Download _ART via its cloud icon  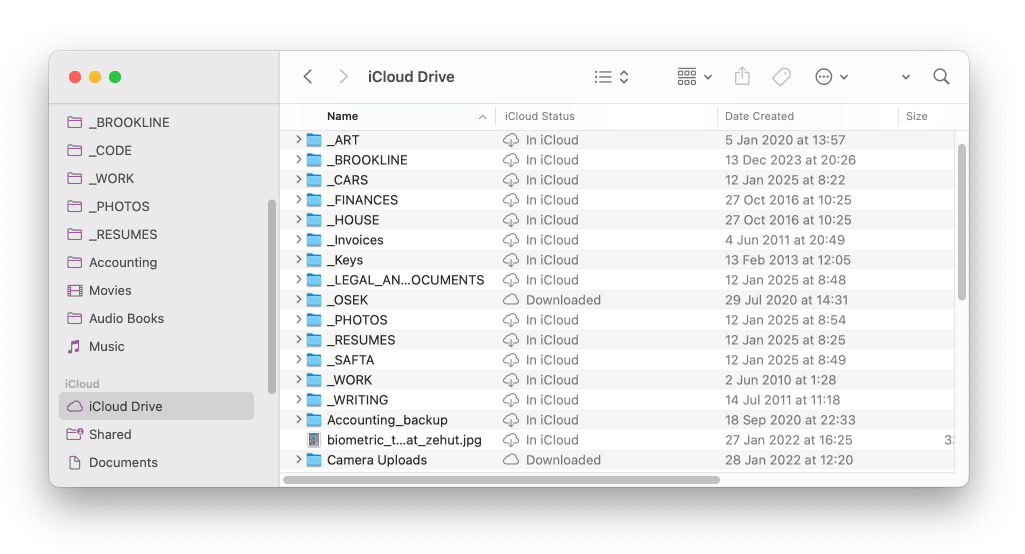click(x=511, y=140)
